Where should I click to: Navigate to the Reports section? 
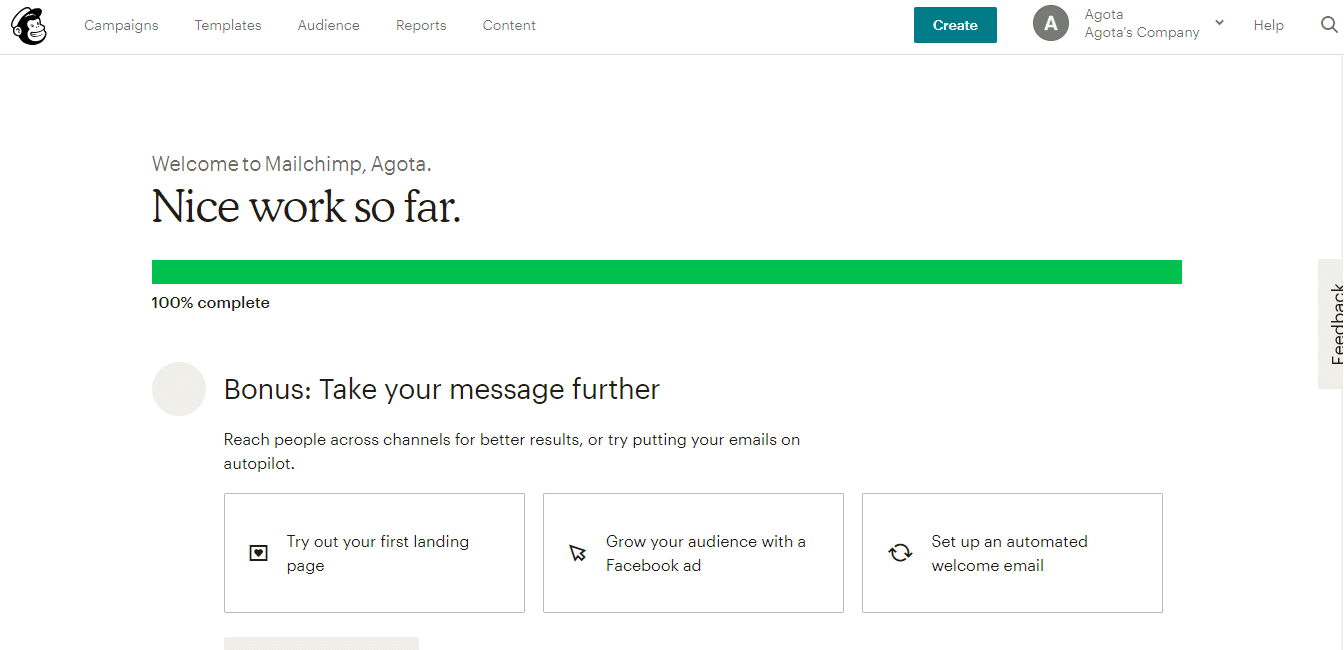420,25
